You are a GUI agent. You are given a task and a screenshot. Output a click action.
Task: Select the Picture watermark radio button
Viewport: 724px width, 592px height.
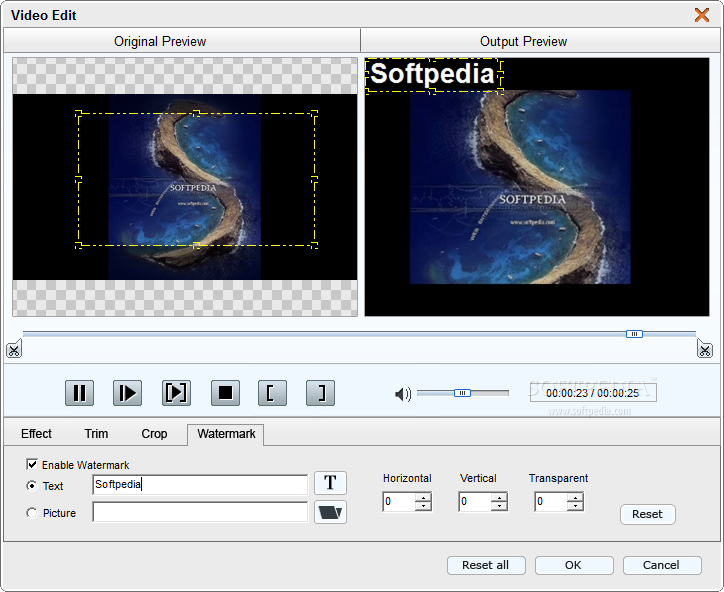coord(31,513)
